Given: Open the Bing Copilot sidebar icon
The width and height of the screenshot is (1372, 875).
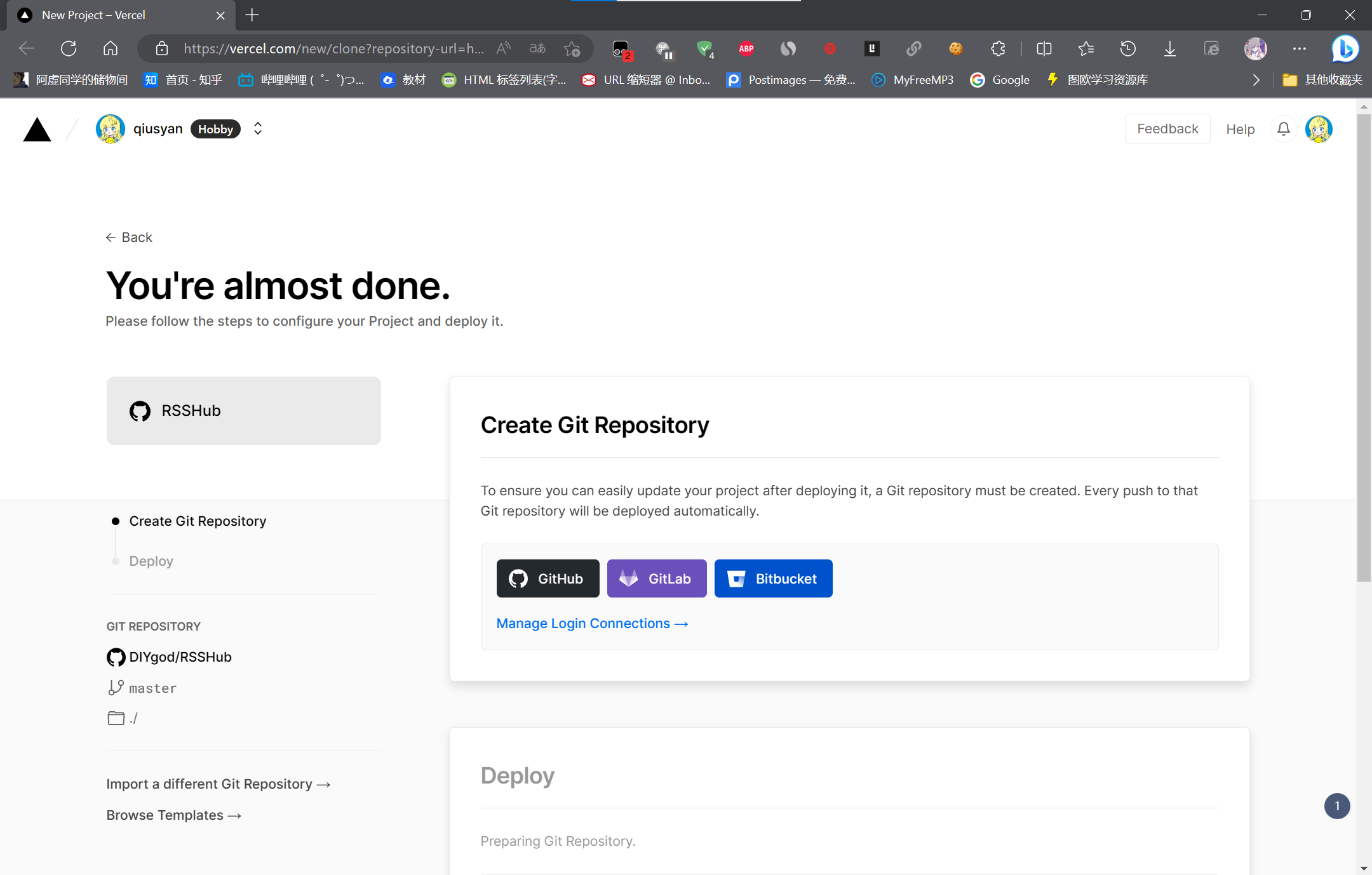Looking at the screenshot, I should pyautogui.click(x=1345, y=48).
